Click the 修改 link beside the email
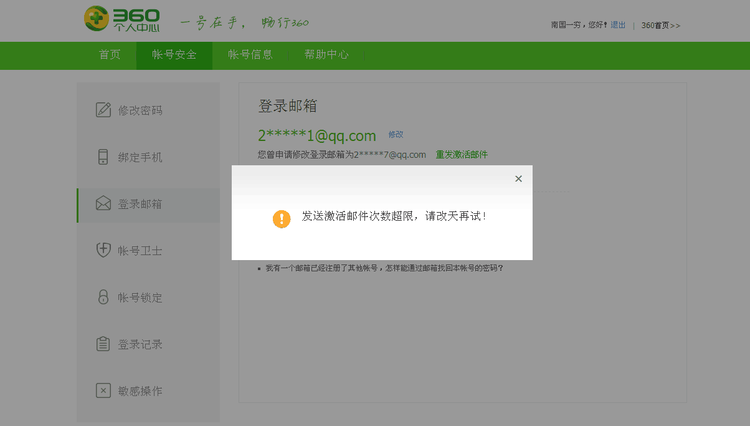 click(x=396, y=134)
